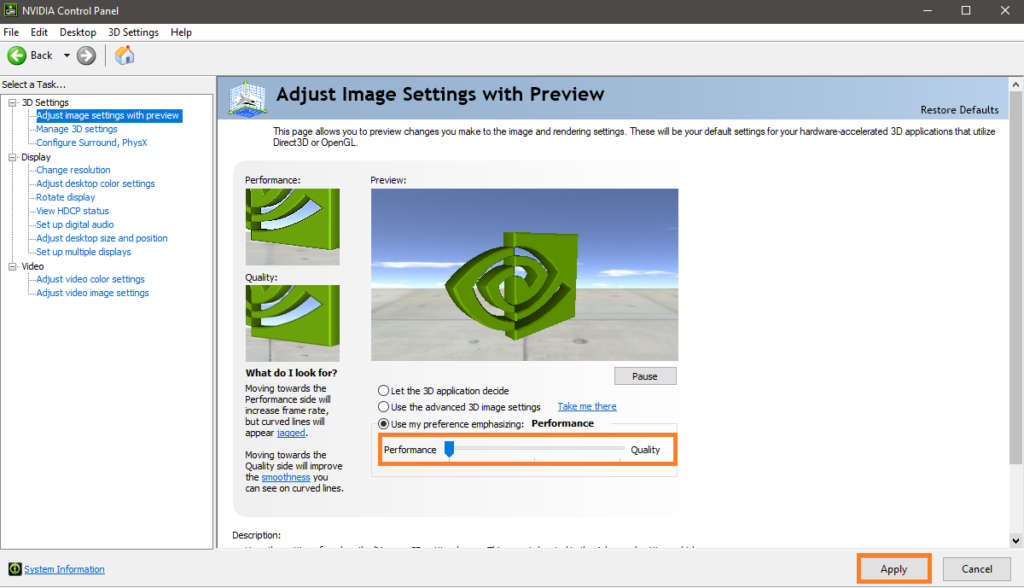Click the 3D logo preview image

click(524, 274)
